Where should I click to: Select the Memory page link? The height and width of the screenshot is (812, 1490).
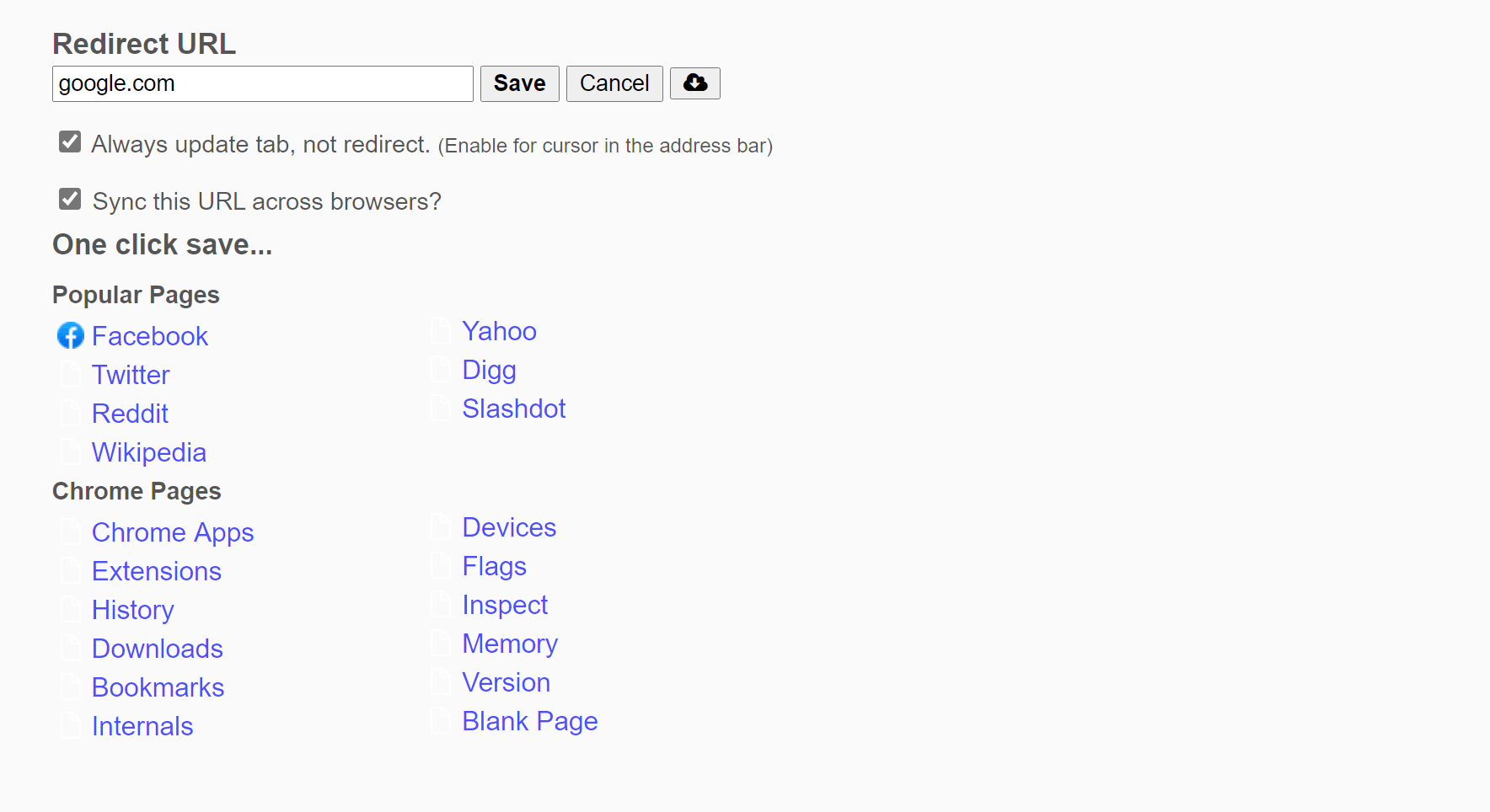(x=510, y=644)
